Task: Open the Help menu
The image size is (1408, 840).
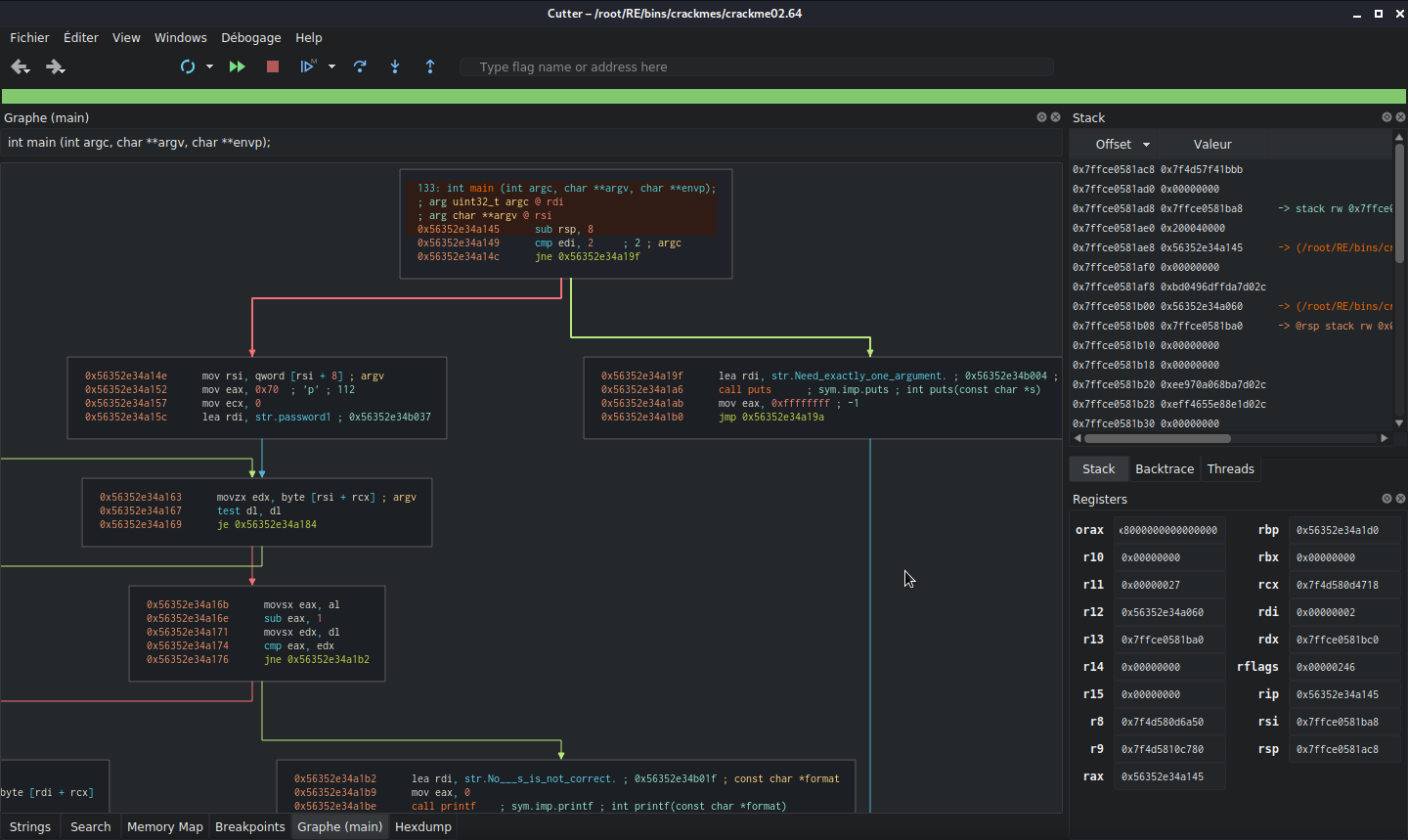Action: point(309,37)
